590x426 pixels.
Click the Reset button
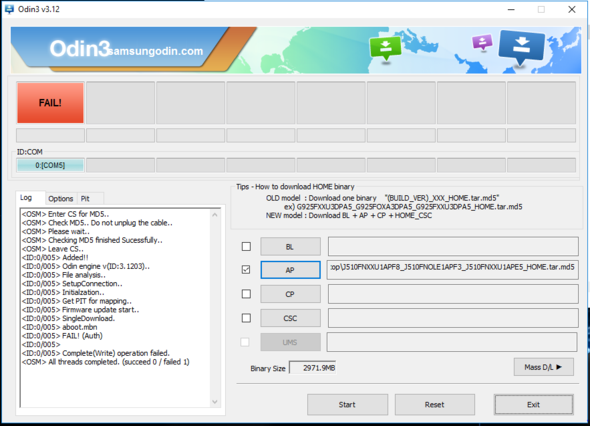pyautogui.click(x=435, y=405)
